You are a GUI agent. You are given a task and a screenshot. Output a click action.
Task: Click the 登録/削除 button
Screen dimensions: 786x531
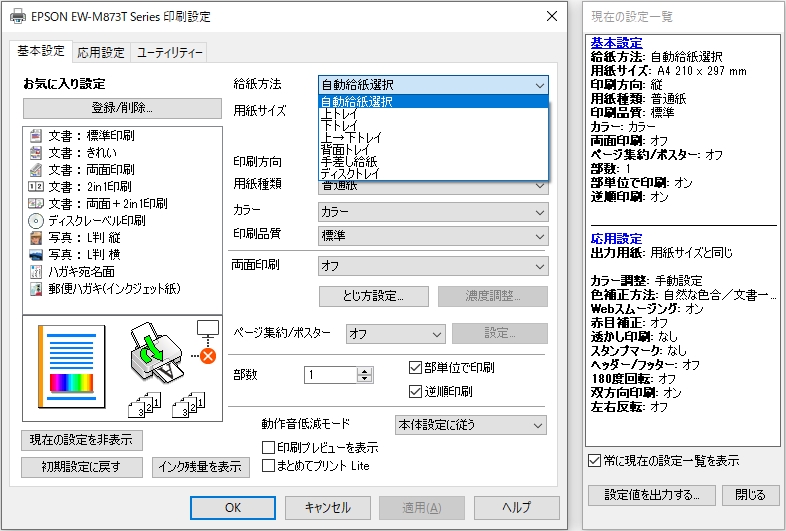click(x=122, y=108)
